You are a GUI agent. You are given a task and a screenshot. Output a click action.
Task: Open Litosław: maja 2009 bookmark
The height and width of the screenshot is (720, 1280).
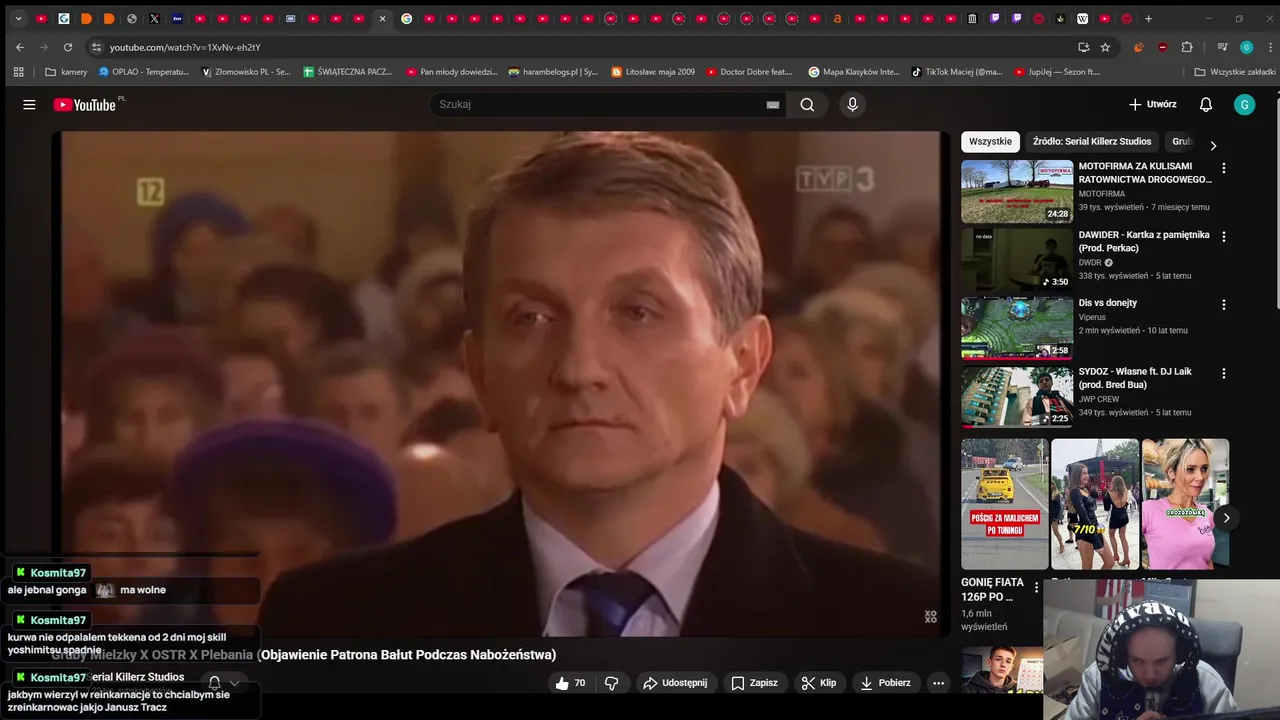[653, 72]
